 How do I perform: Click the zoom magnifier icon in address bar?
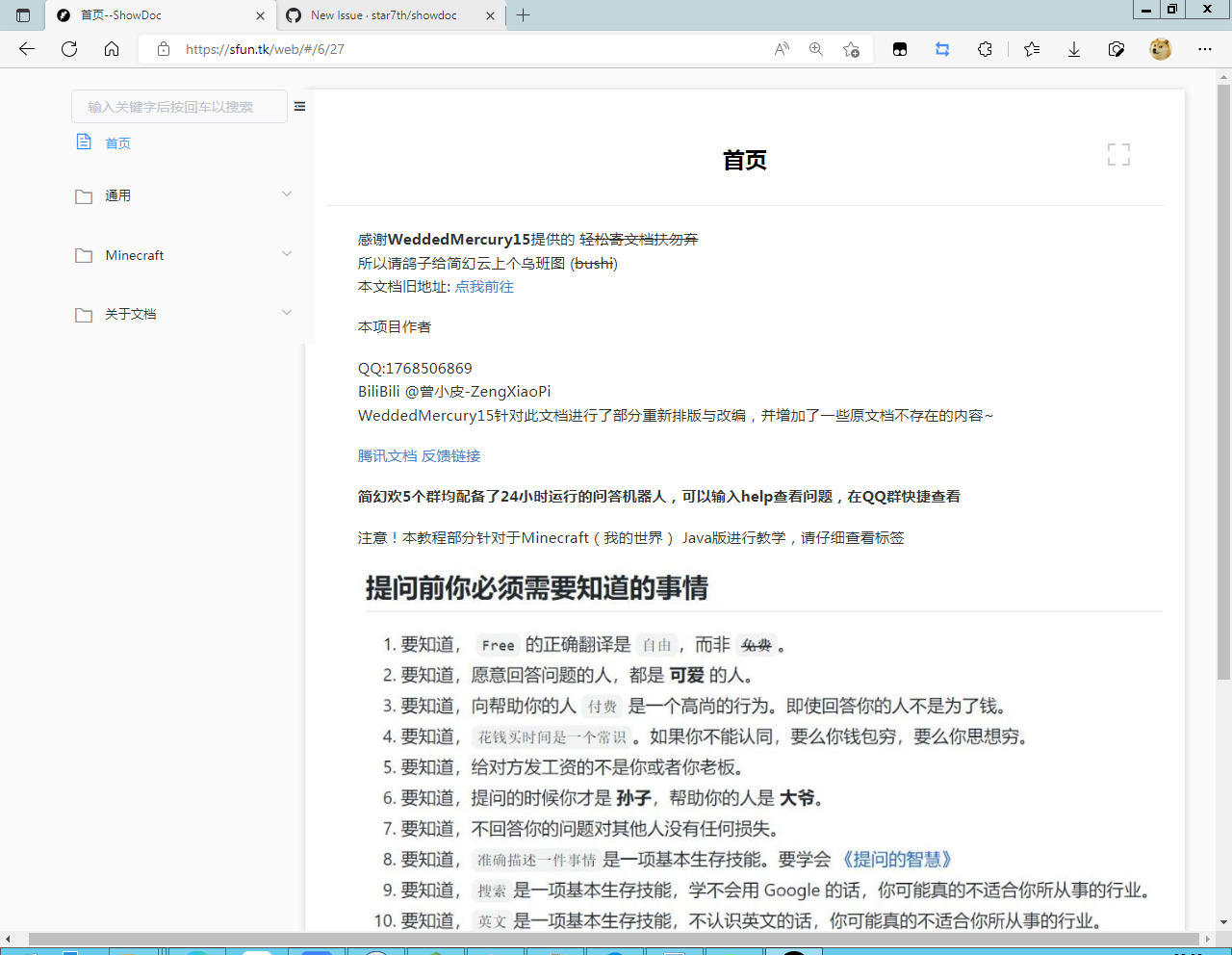click(x=816, y=49)
